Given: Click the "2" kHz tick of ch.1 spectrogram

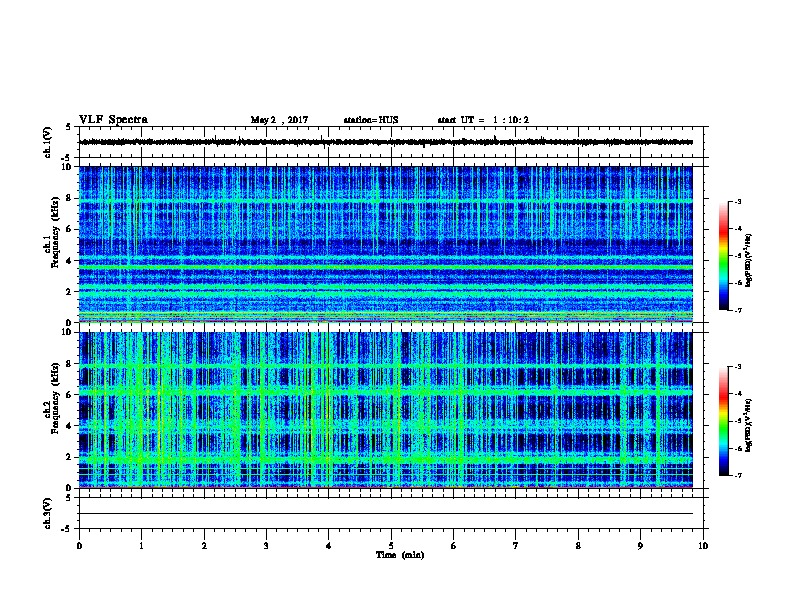Looking at the screenshot, I should pyautogui.click(x=68, y=292).
